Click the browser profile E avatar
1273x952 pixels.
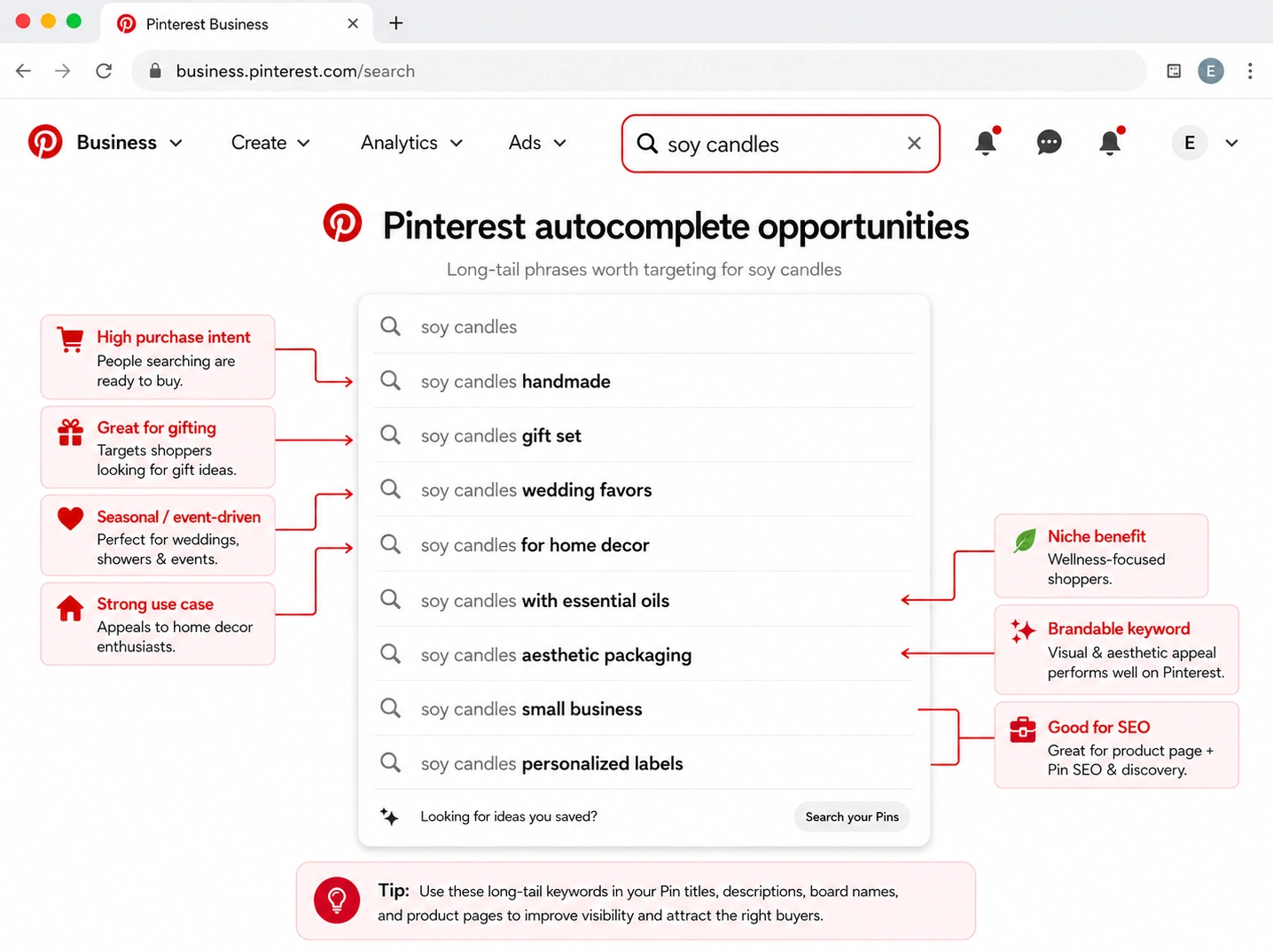pyautogui.click(x=1211, y=71)
